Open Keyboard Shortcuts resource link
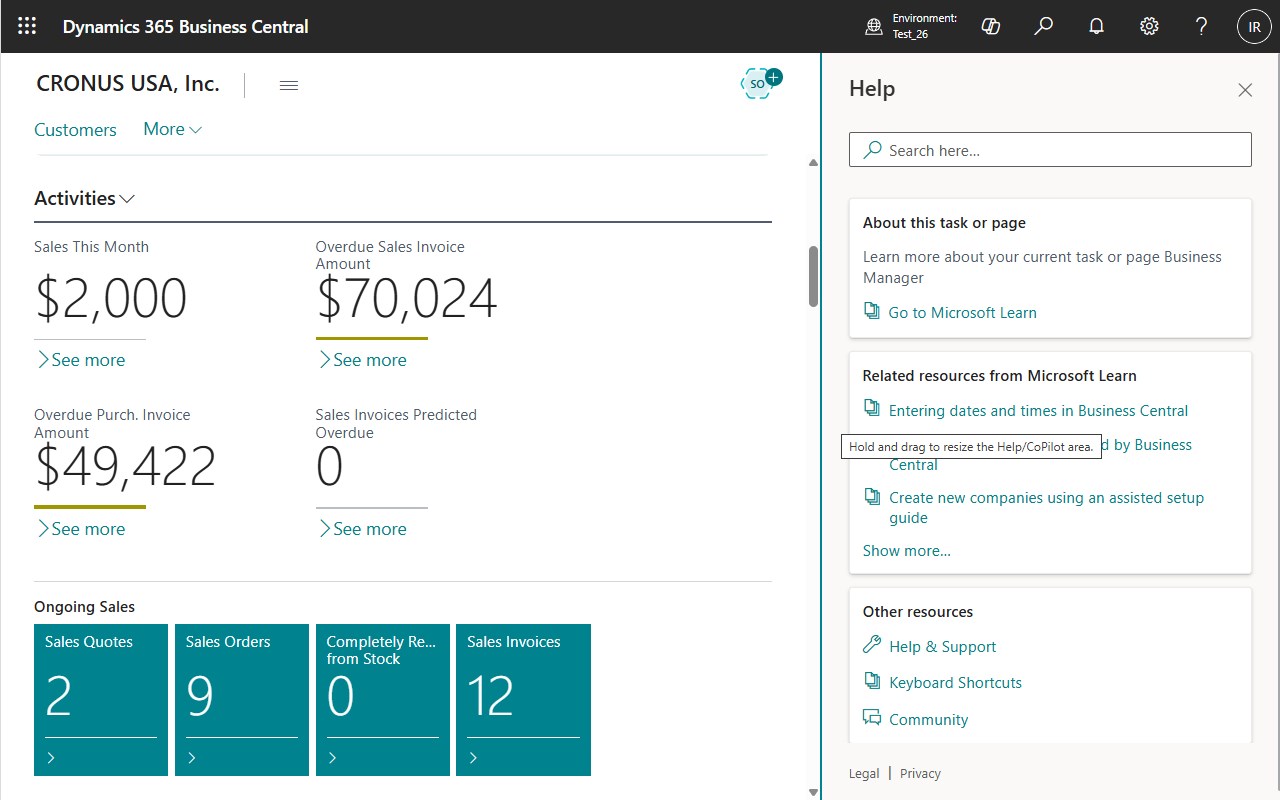This screenshot has width=1280, height=800. [x=955, y=683]
